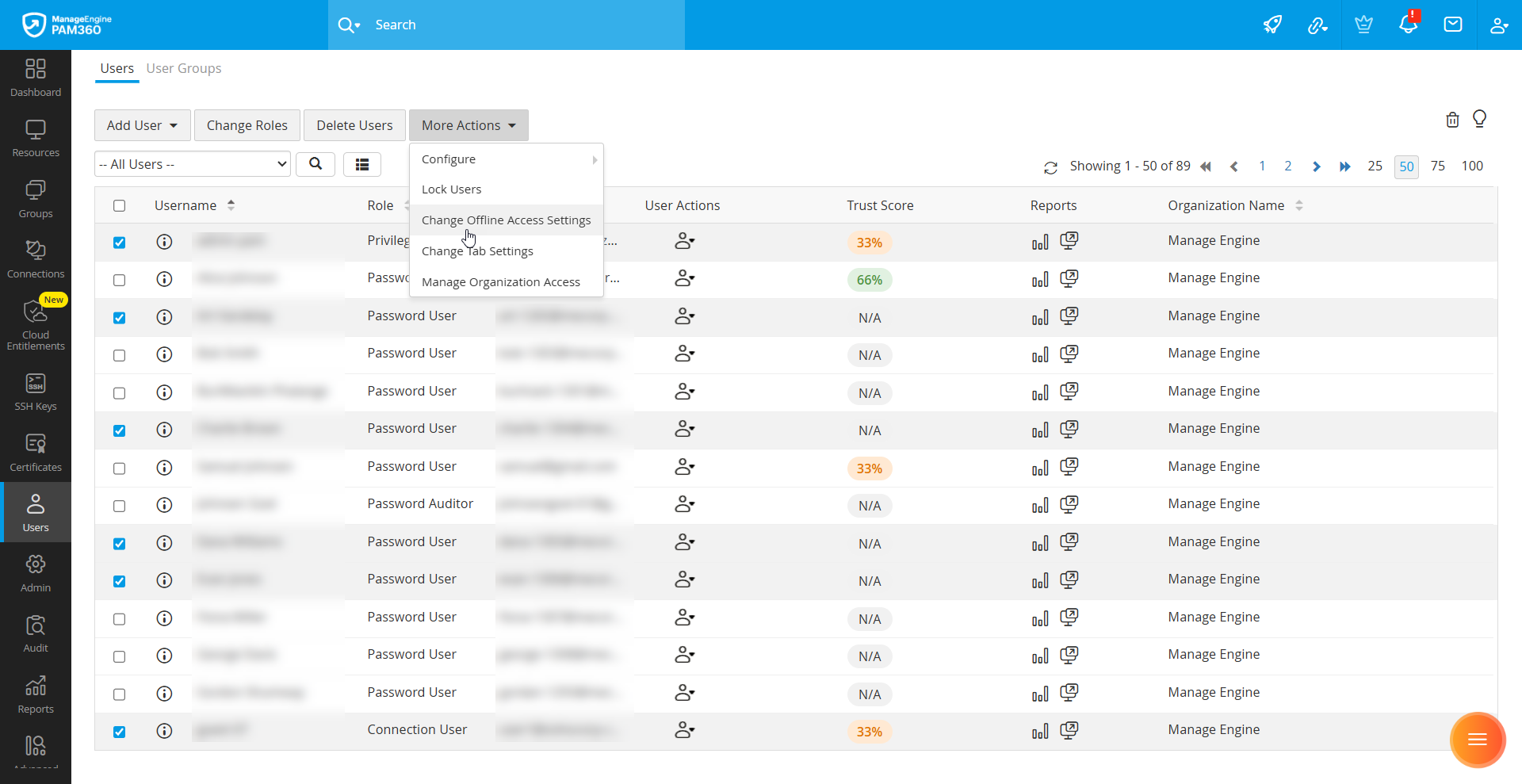Image resolution: width=1522 pixels, height=784 pixels.
Task: Select Change Offline Access Settings menu item
Action: [506, 220]
